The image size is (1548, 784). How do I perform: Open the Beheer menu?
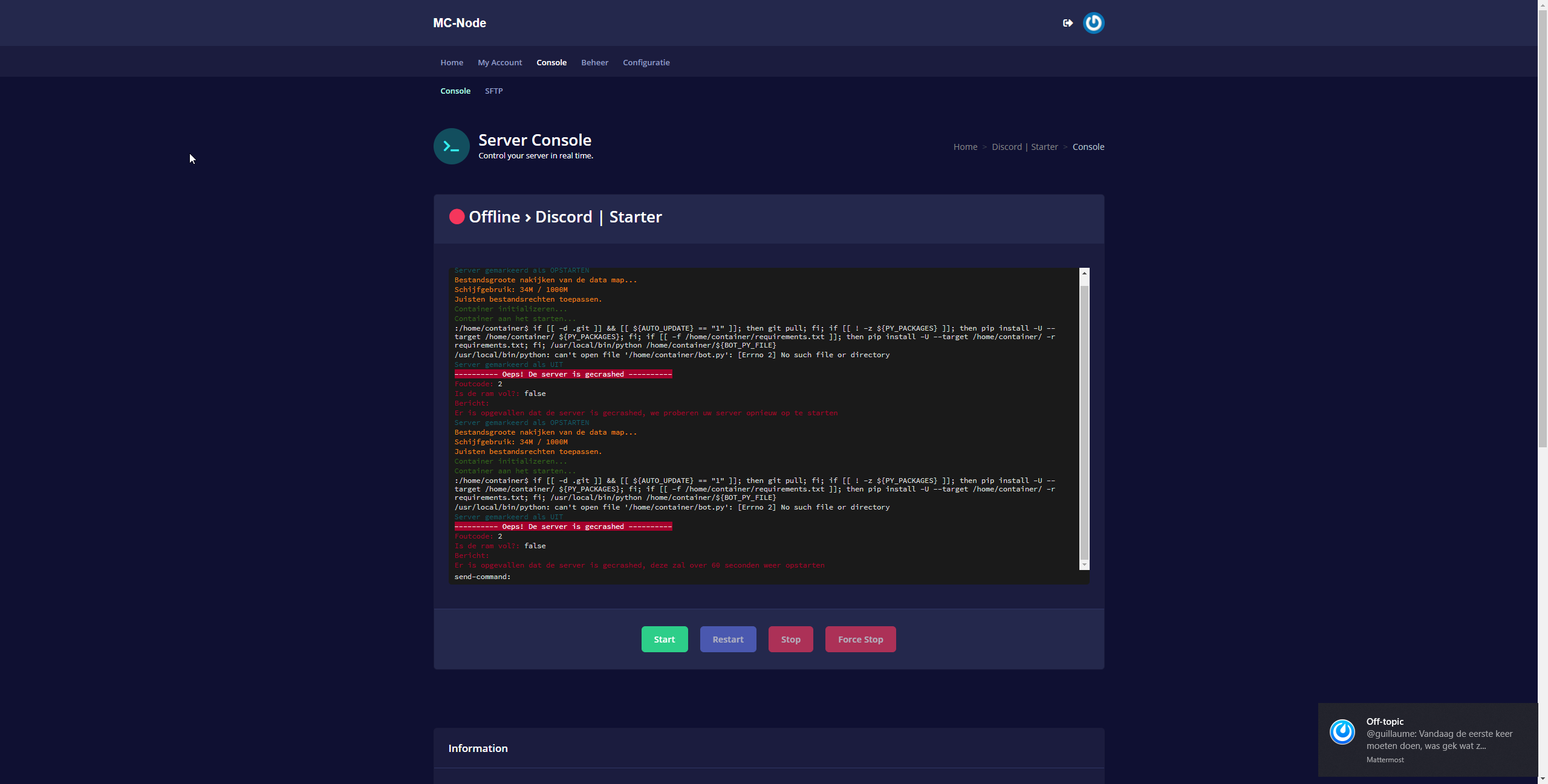click(x=594, y=62)
